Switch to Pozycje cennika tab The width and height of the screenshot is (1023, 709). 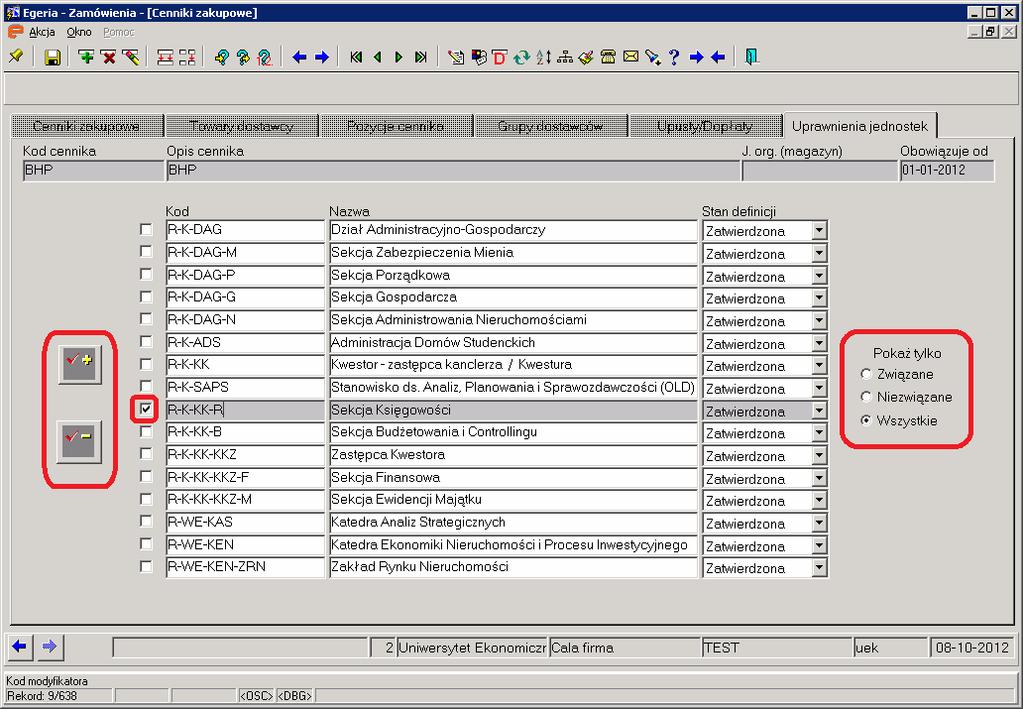(395, 126)
